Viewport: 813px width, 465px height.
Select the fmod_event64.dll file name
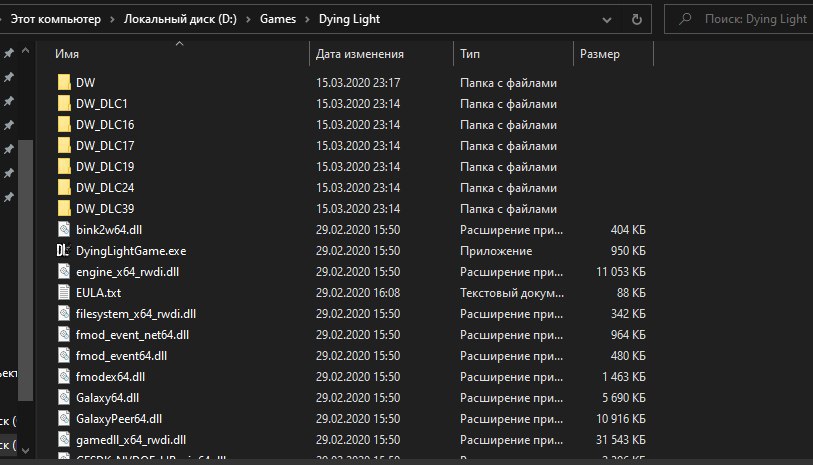click(x=121, y=356)
